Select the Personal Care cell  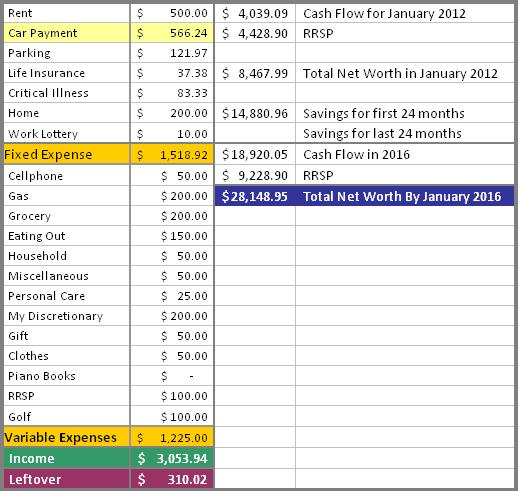(x=67, y=296)
